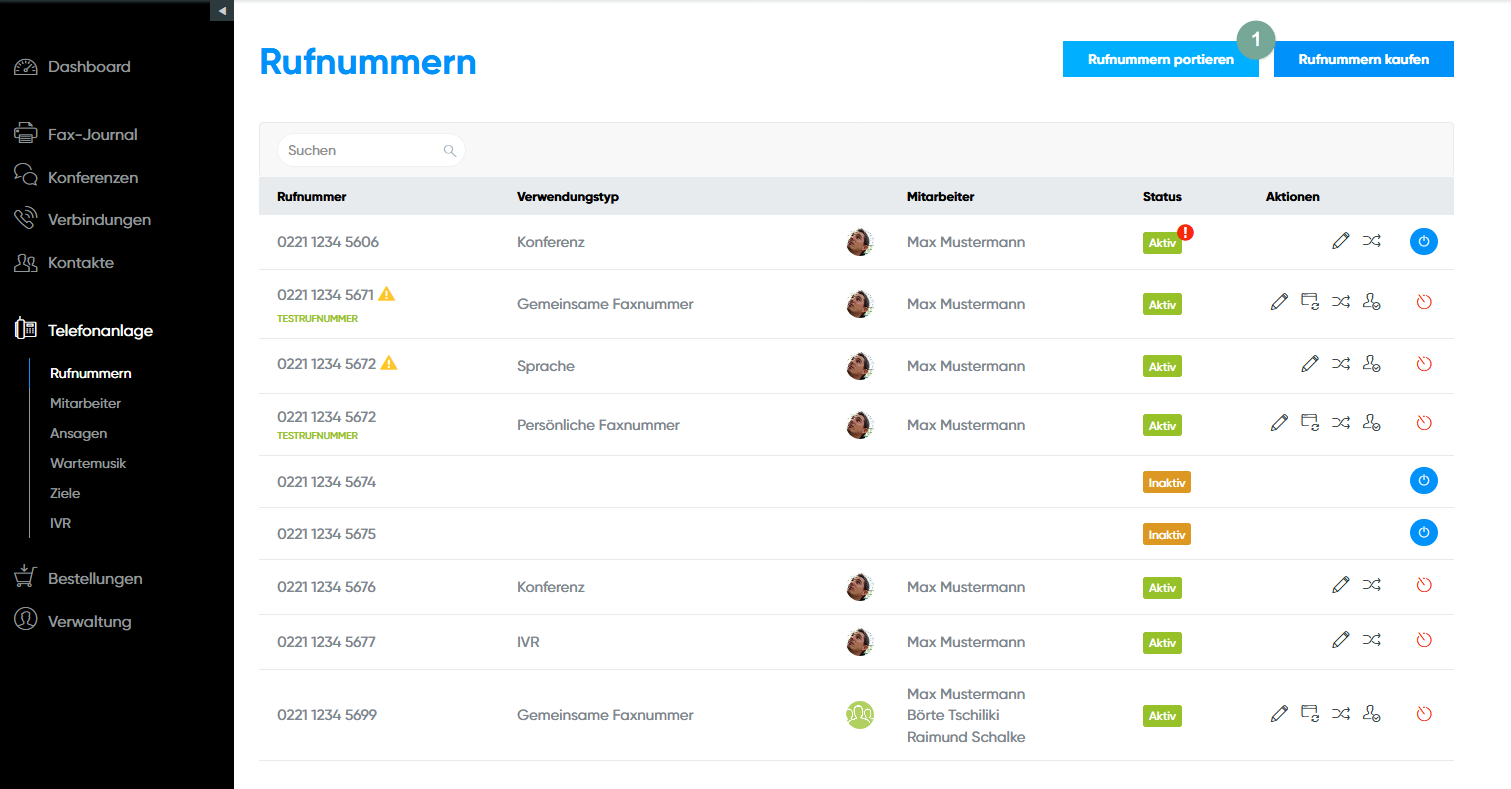The width and height of the screenshot is (1511, 789).
Task: Click user-assign icon for 0221 1234 5699
Action: click(1372, 714)
